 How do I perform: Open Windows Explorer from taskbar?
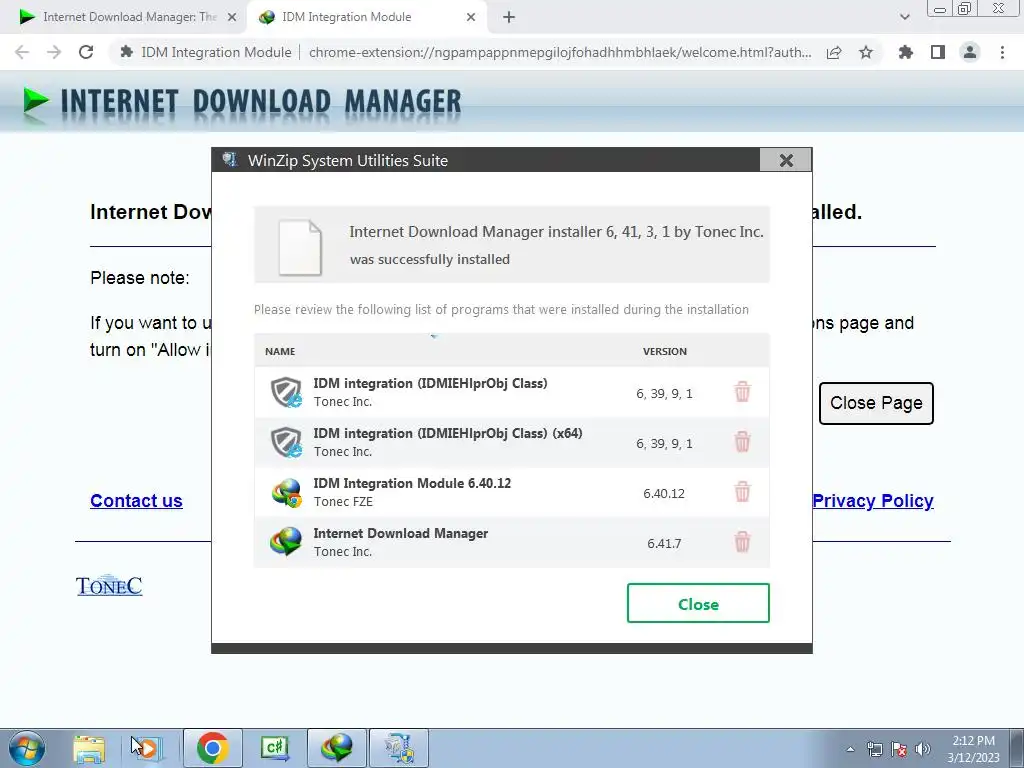89,748
